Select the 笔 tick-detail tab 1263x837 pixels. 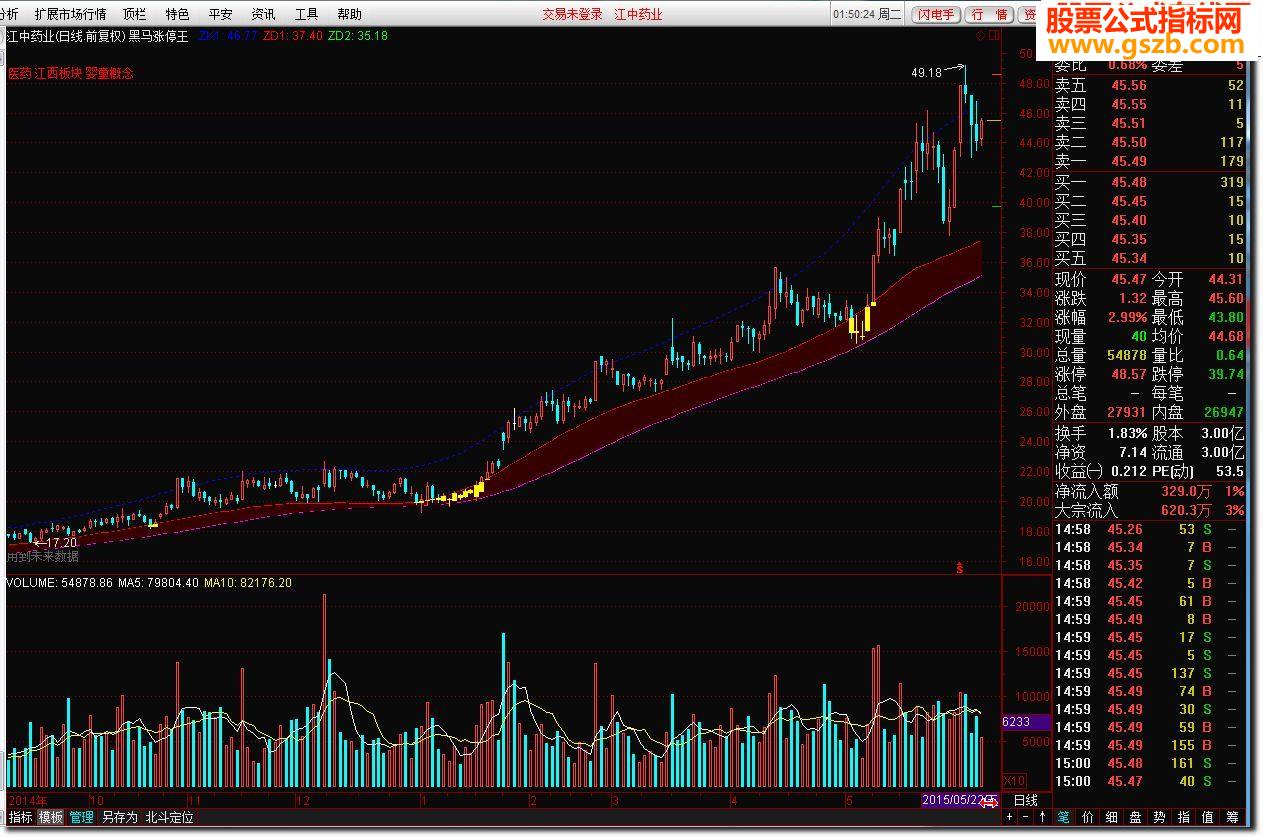point(1064,817)
